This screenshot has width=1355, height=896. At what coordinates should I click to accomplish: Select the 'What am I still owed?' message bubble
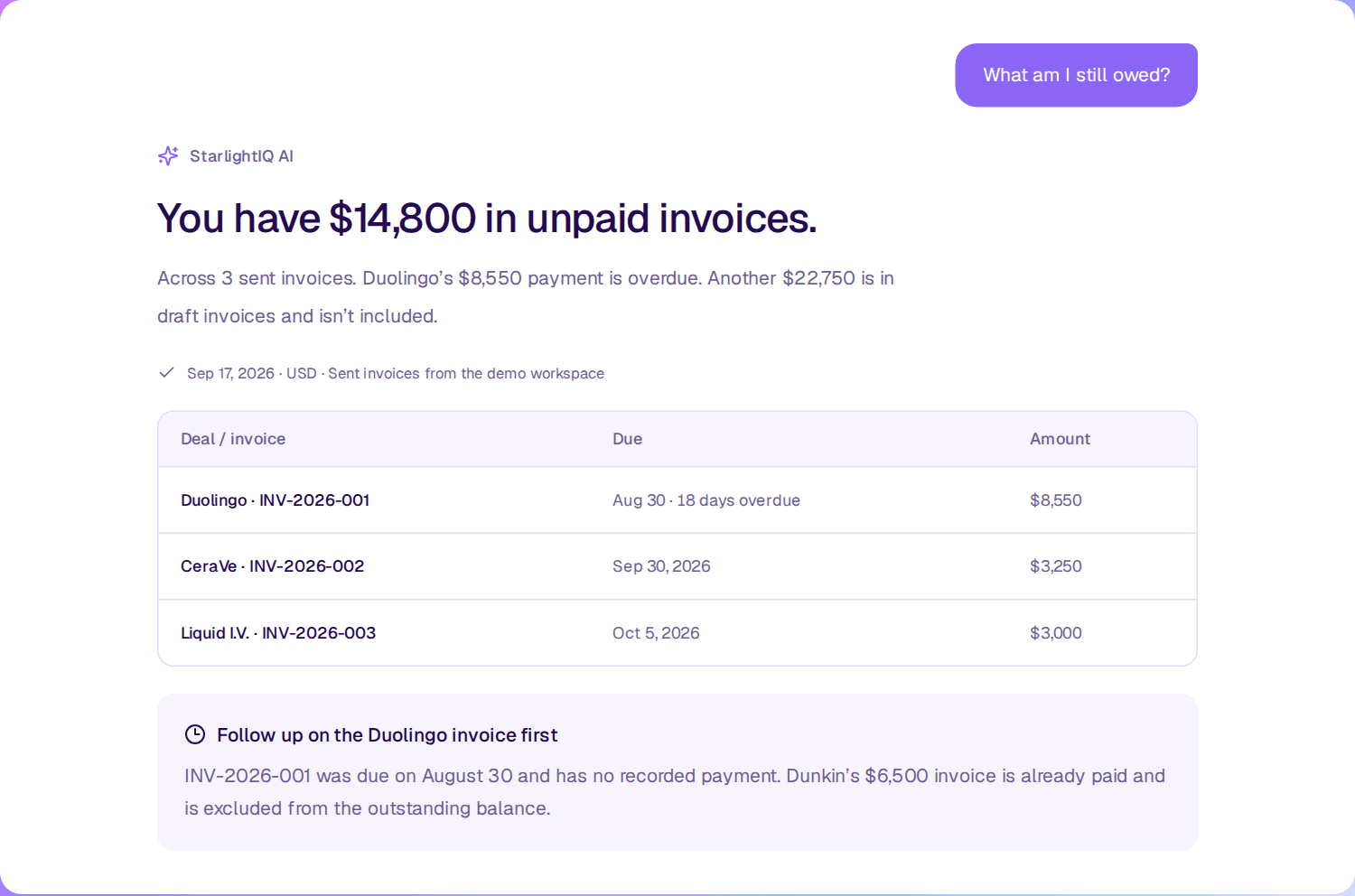click(x=1076, y=75)
